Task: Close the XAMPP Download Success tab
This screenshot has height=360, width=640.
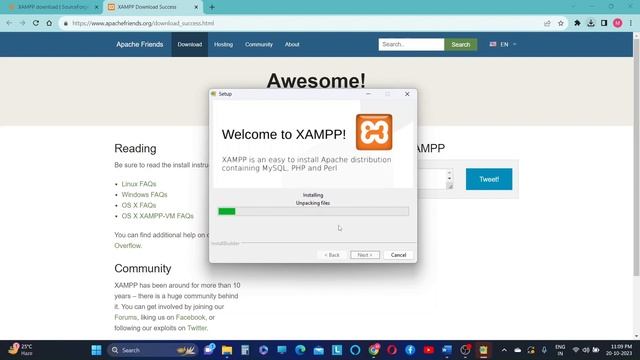Action: [x=196, y=7]
